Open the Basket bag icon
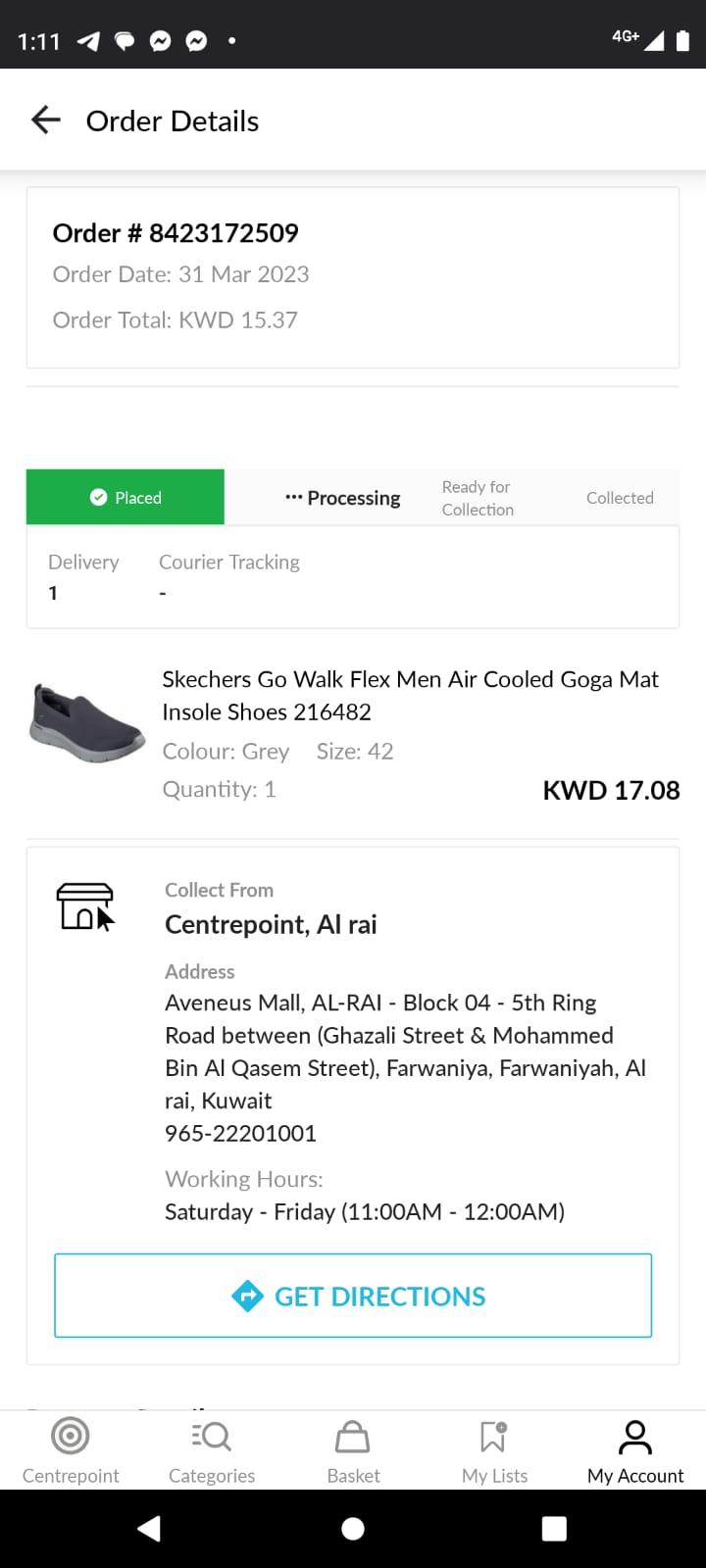Screen dimensions: 706x1568 click(353, 1438)
